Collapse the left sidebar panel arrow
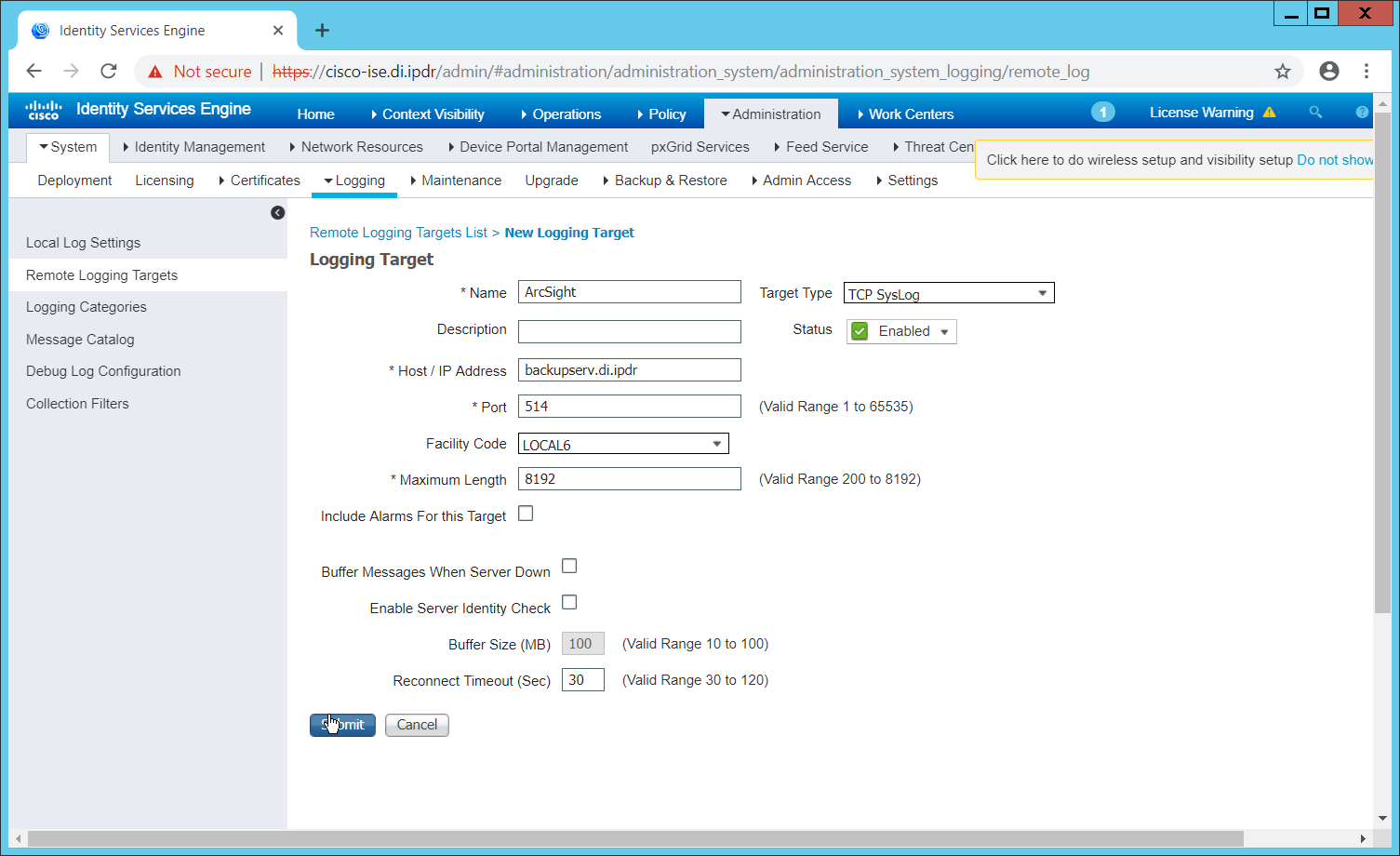 tap(277, 212)
